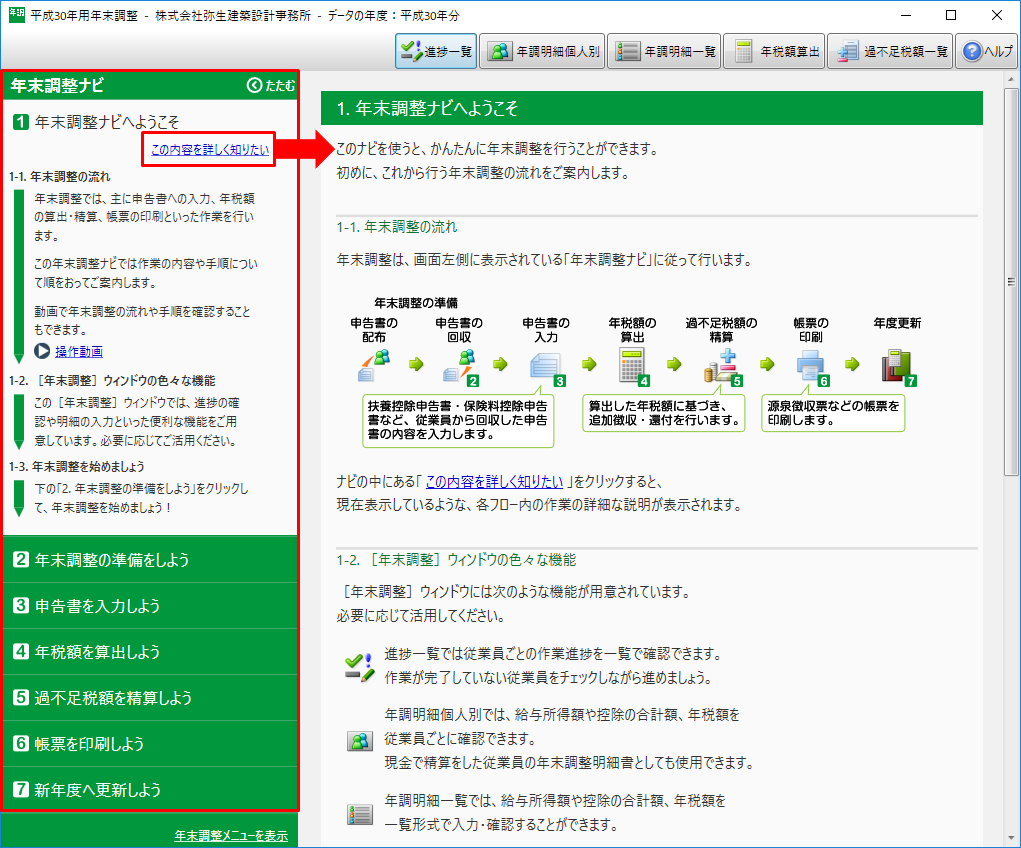Click the 年度更新 step 7 icon

pyautogui.click(x=896, y=367)
